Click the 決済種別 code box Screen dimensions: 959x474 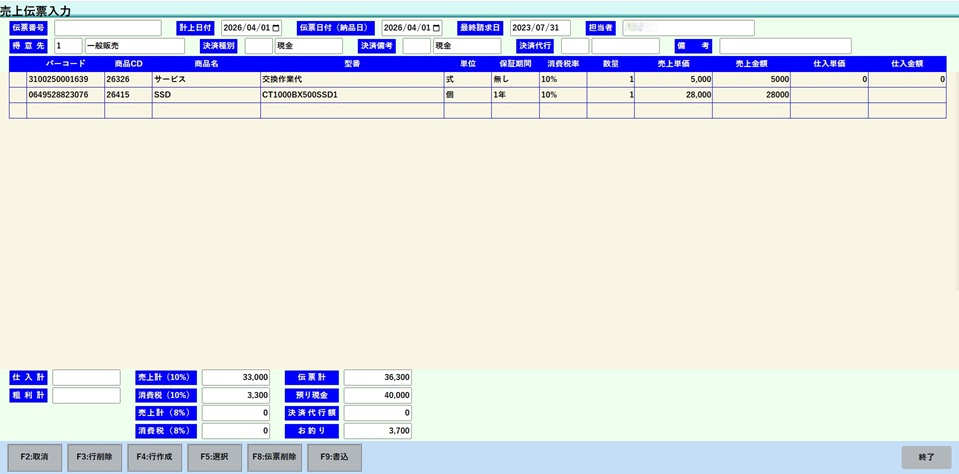point(258,46)
